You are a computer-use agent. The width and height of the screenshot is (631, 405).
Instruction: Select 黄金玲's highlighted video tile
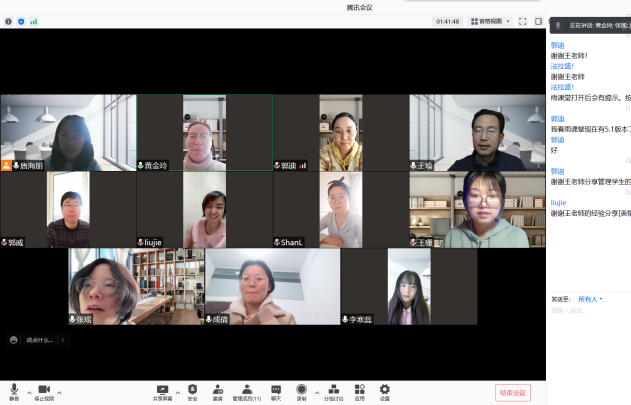point(204,132)
